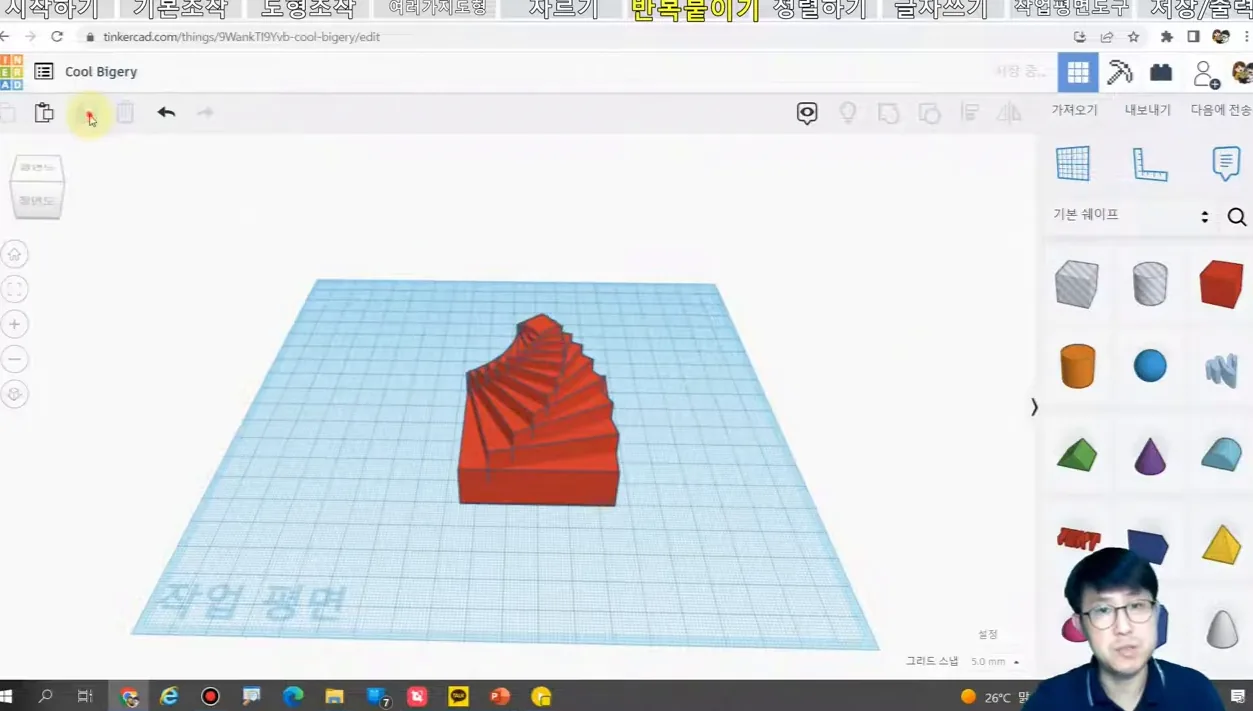Select the striped cylinder hole shape

coord(1150,284)
